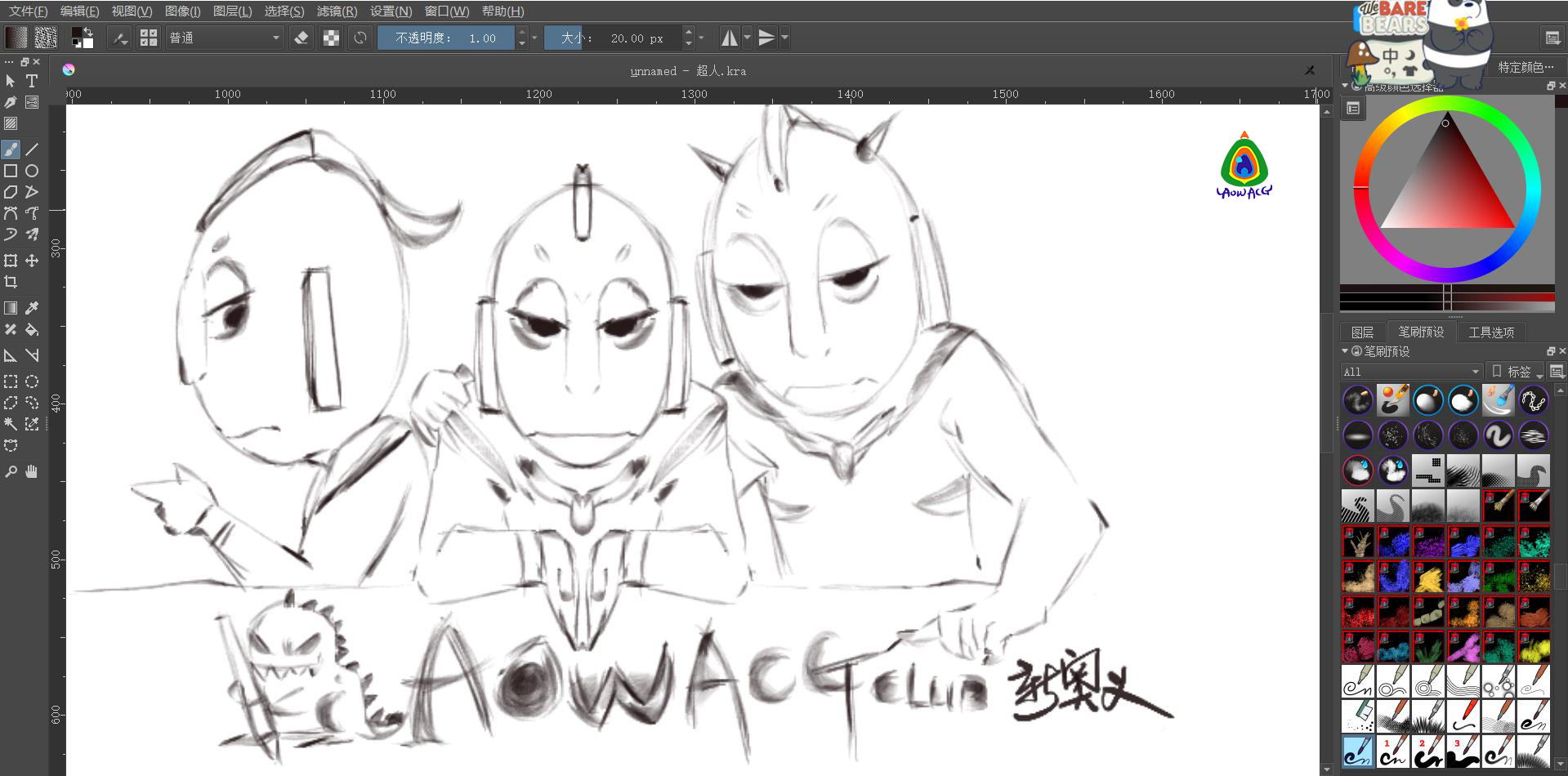The image size is (1568, 776).
Task: Select the freehand outline selection tool
Action: coord(32,403)
